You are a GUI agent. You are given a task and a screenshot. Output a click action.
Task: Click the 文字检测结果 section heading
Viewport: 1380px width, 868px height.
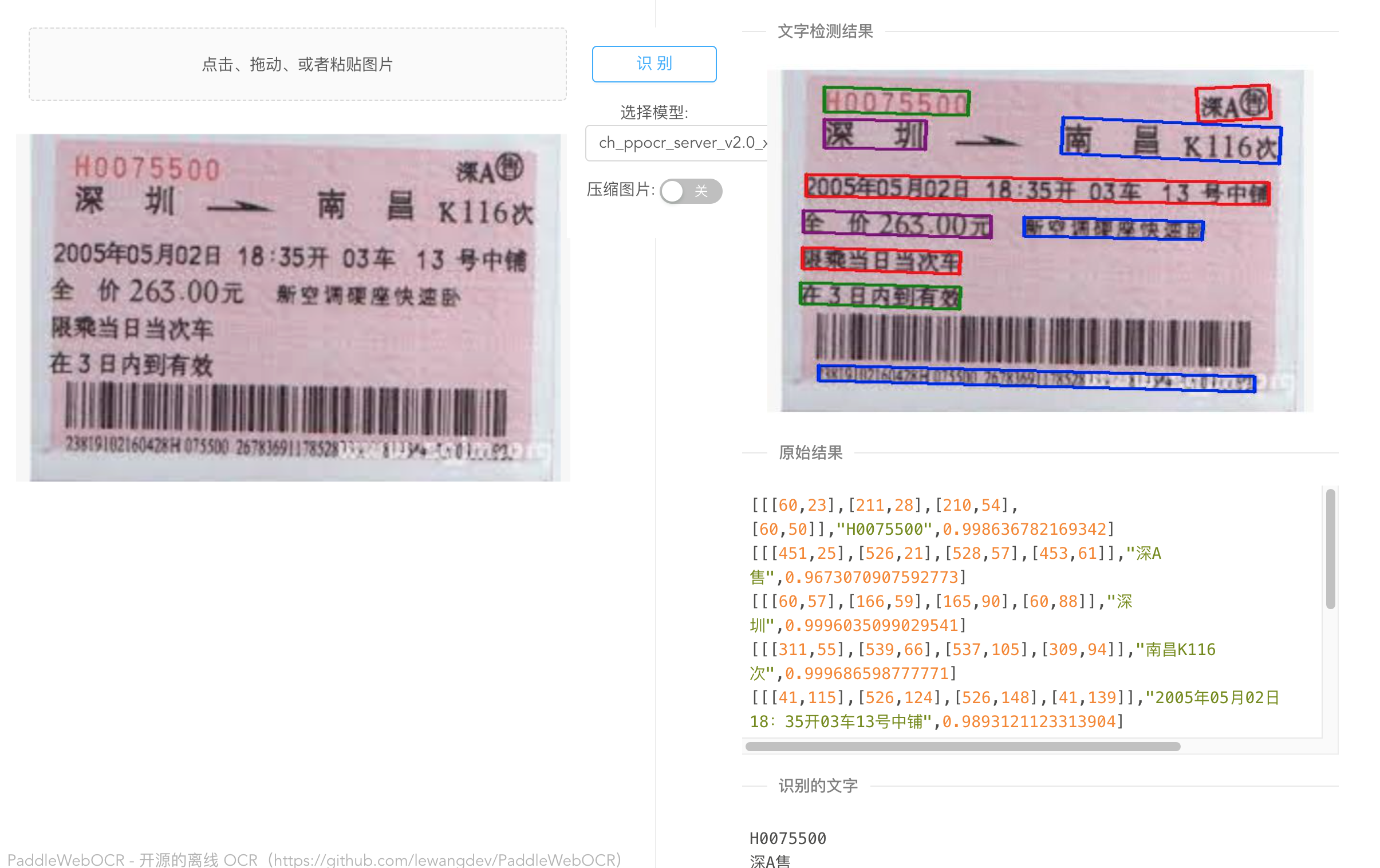click(825, 31)
